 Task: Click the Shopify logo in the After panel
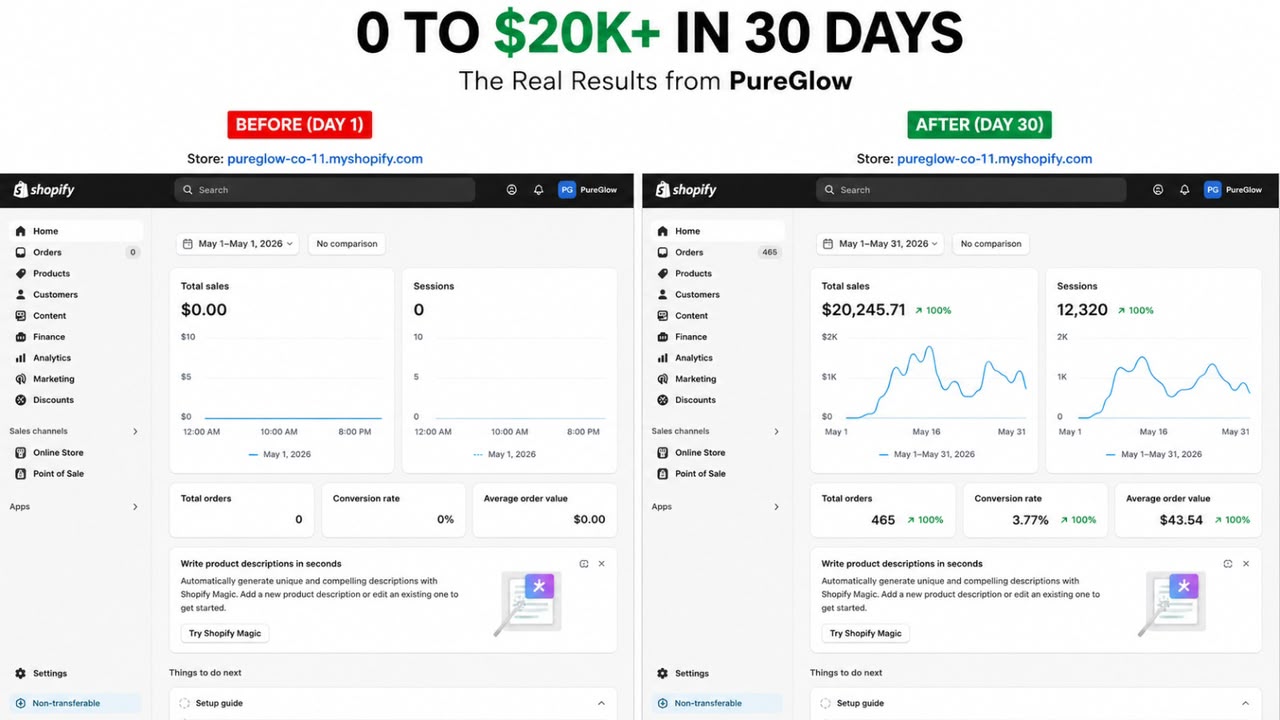pos(685,190)
